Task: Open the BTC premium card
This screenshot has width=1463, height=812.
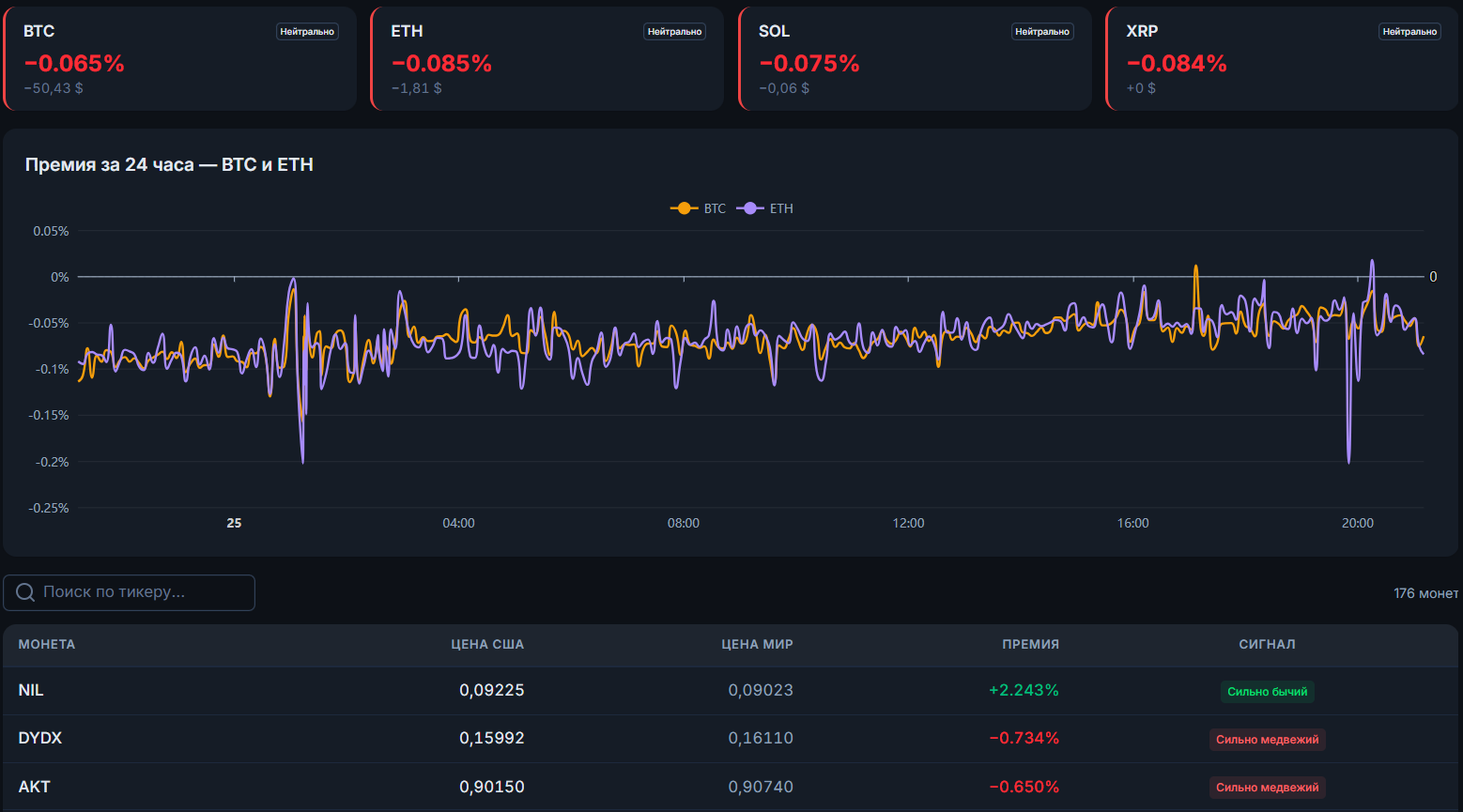Action: (x=179, y=58)
